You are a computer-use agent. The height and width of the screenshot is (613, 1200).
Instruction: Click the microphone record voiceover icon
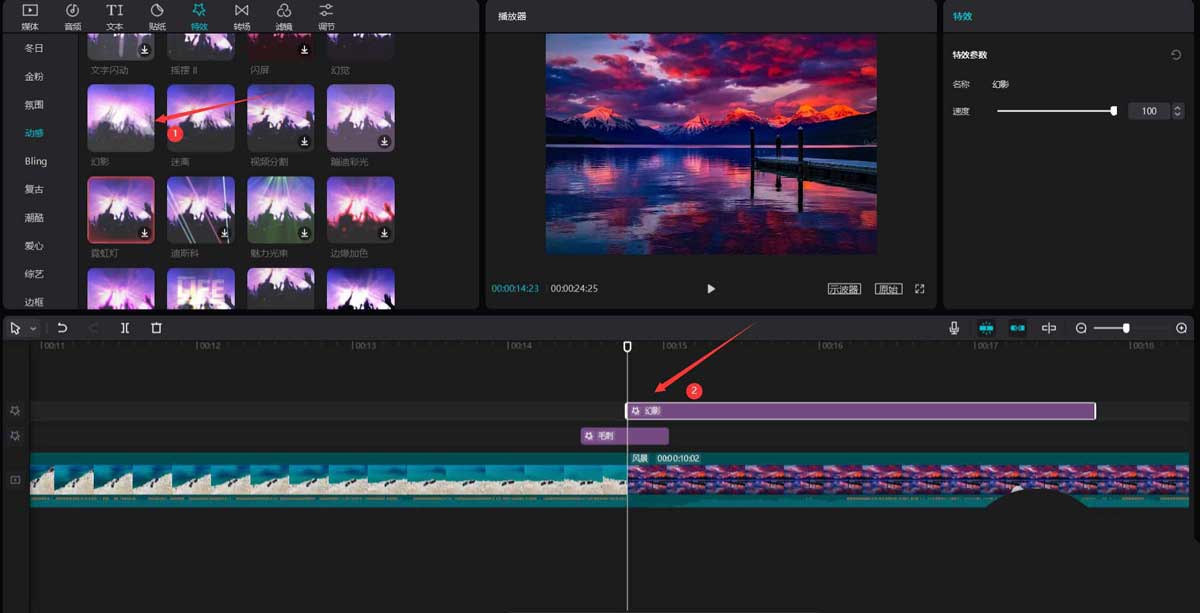point(955,328)
